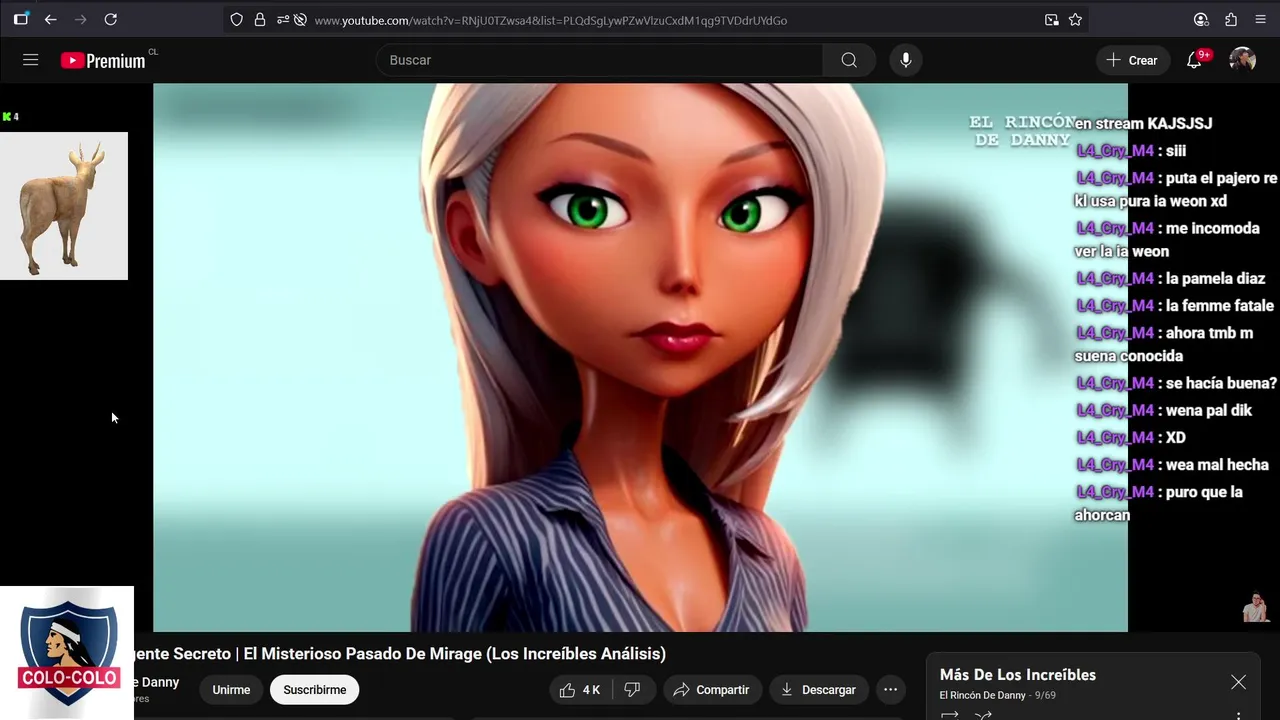Open more actions three-dot menu

(x=890, y=690)
